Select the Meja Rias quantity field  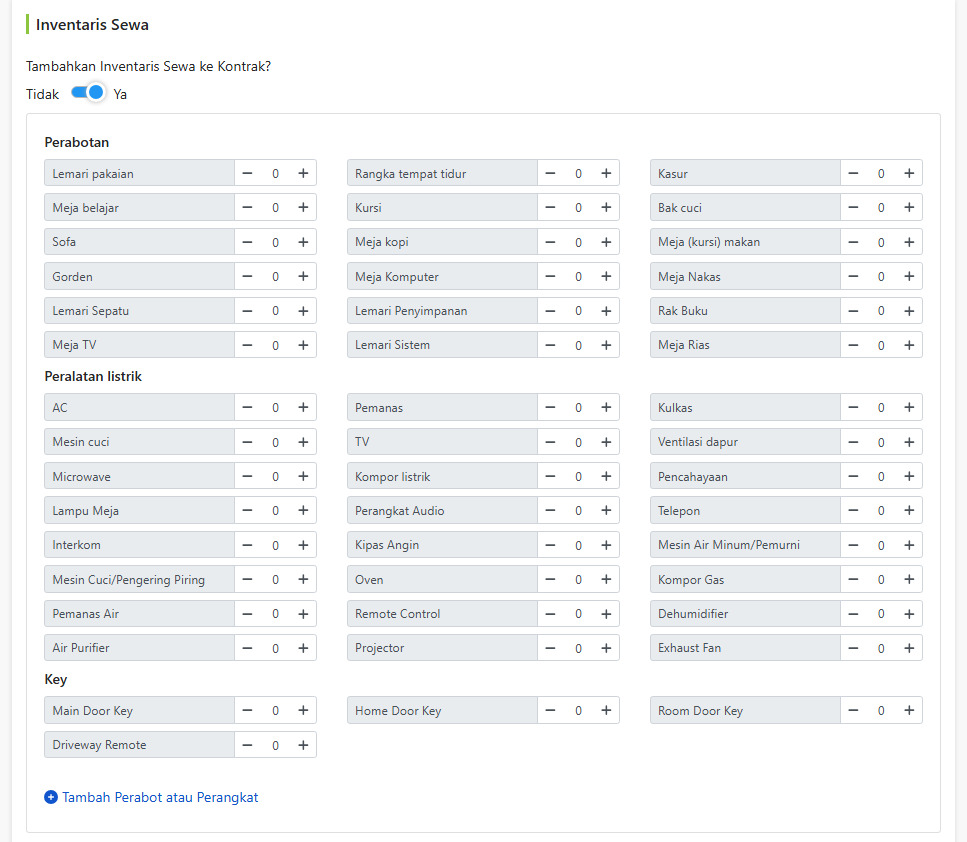881,345
